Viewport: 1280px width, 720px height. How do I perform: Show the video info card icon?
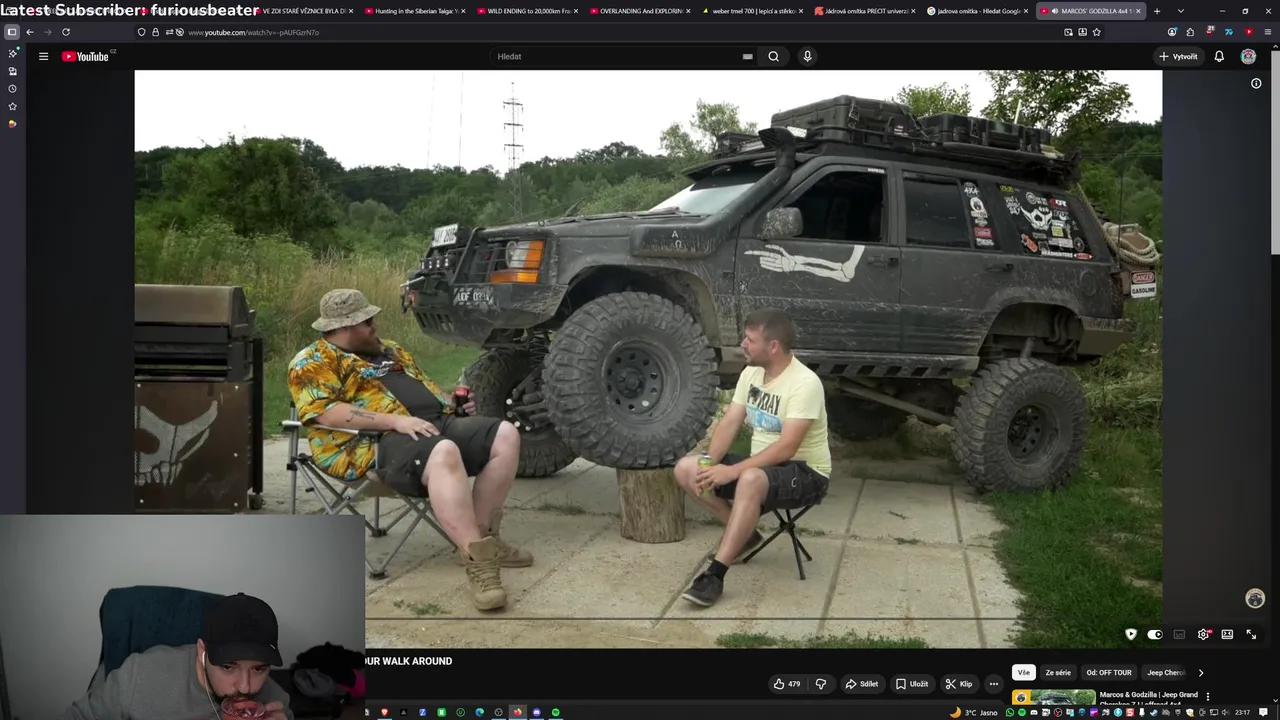pyautogui.click(x=1256, y=83)
